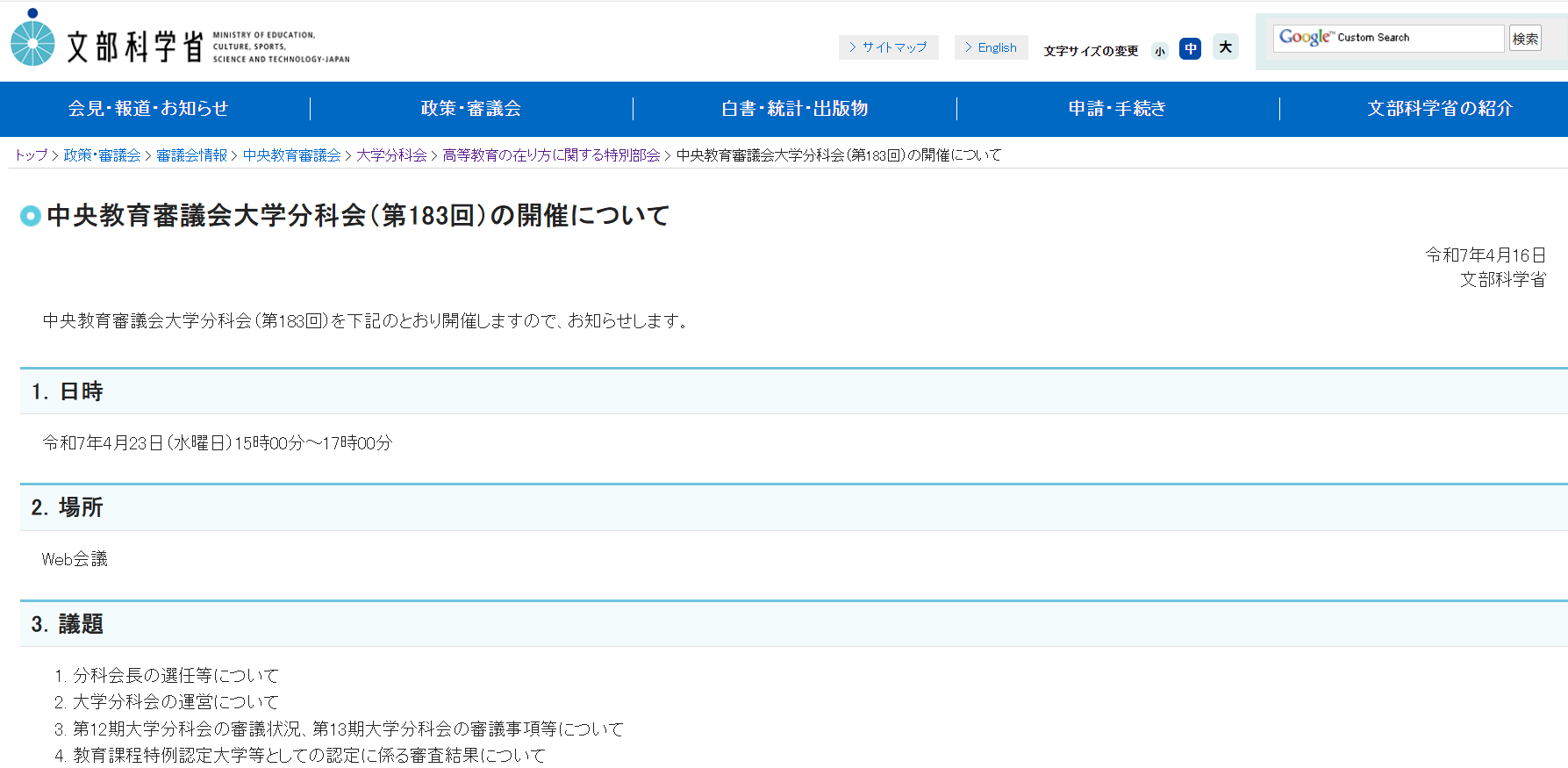
Task: Click agenda item 教育課程特例認定大学等としての認定
Action: [x=309, y=756]
